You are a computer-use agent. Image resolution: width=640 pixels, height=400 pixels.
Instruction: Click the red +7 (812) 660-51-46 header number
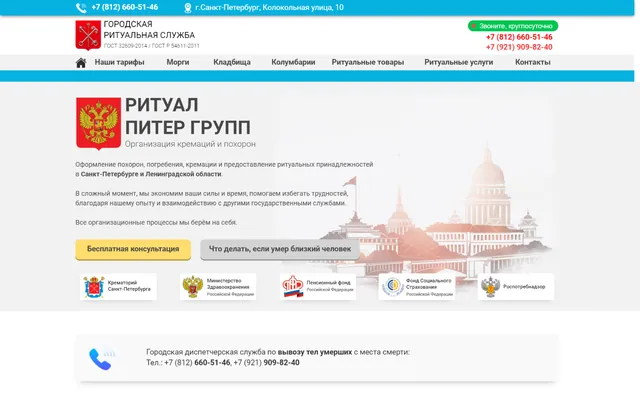519,37
